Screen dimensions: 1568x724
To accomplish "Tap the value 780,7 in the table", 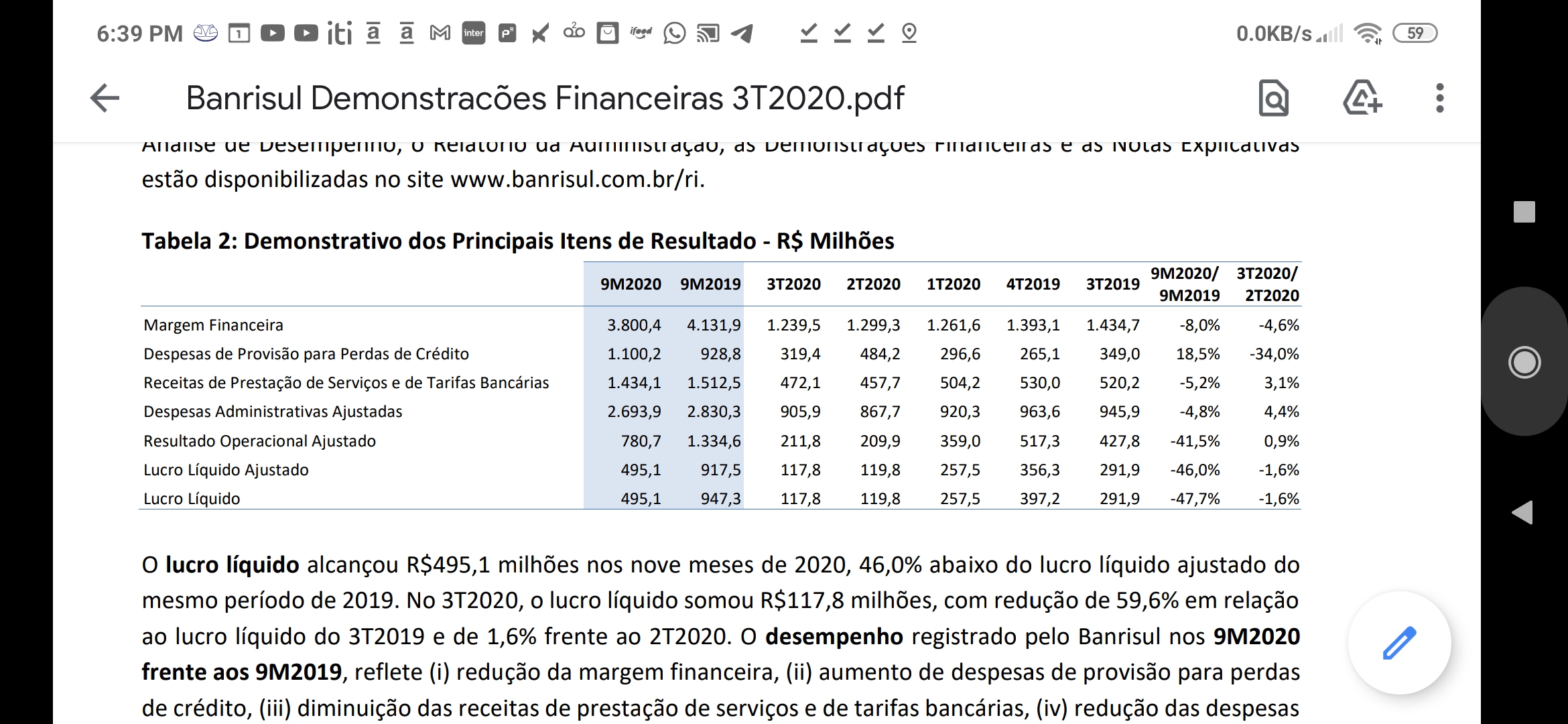I will pyautogui.click(x=641, y=441).
